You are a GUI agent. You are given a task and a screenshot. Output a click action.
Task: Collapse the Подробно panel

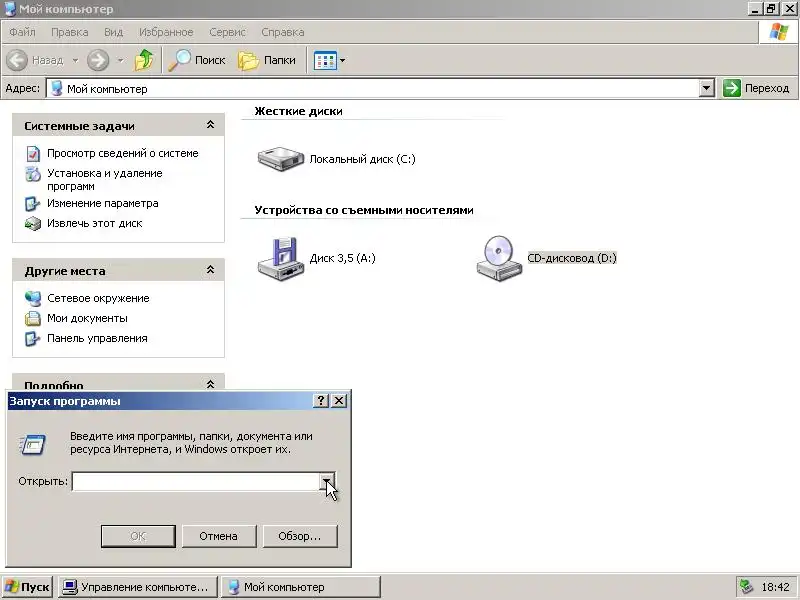210,384
